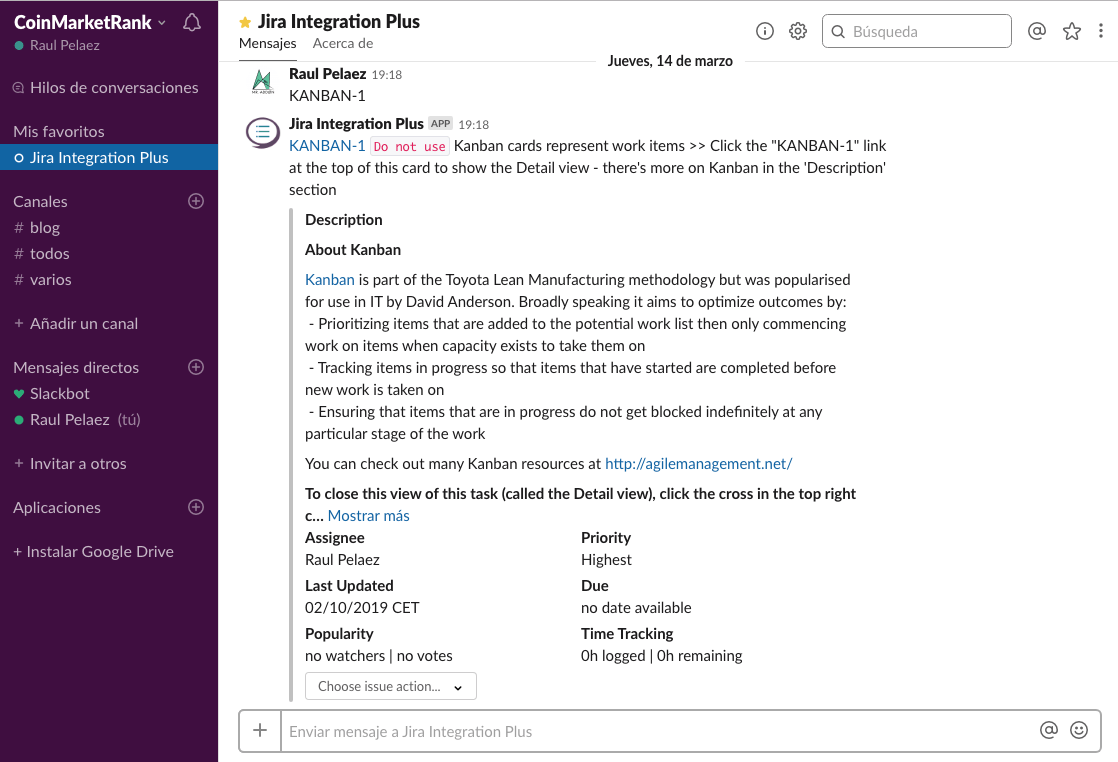Expand description with Mostrar más
The image size is (1118, 762).
pos(368,516)
